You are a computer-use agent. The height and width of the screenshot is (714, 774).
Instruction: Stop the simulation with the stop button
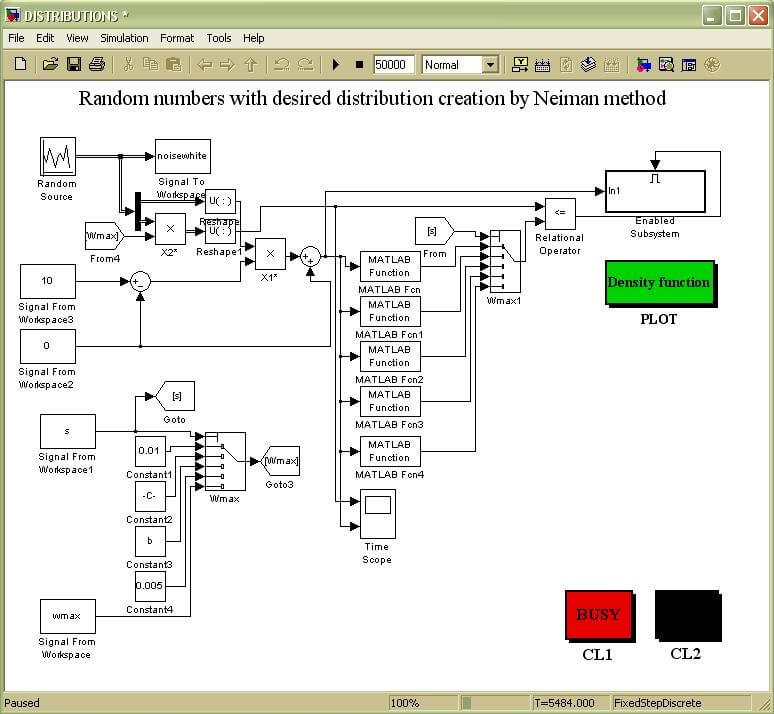point(359,65)
